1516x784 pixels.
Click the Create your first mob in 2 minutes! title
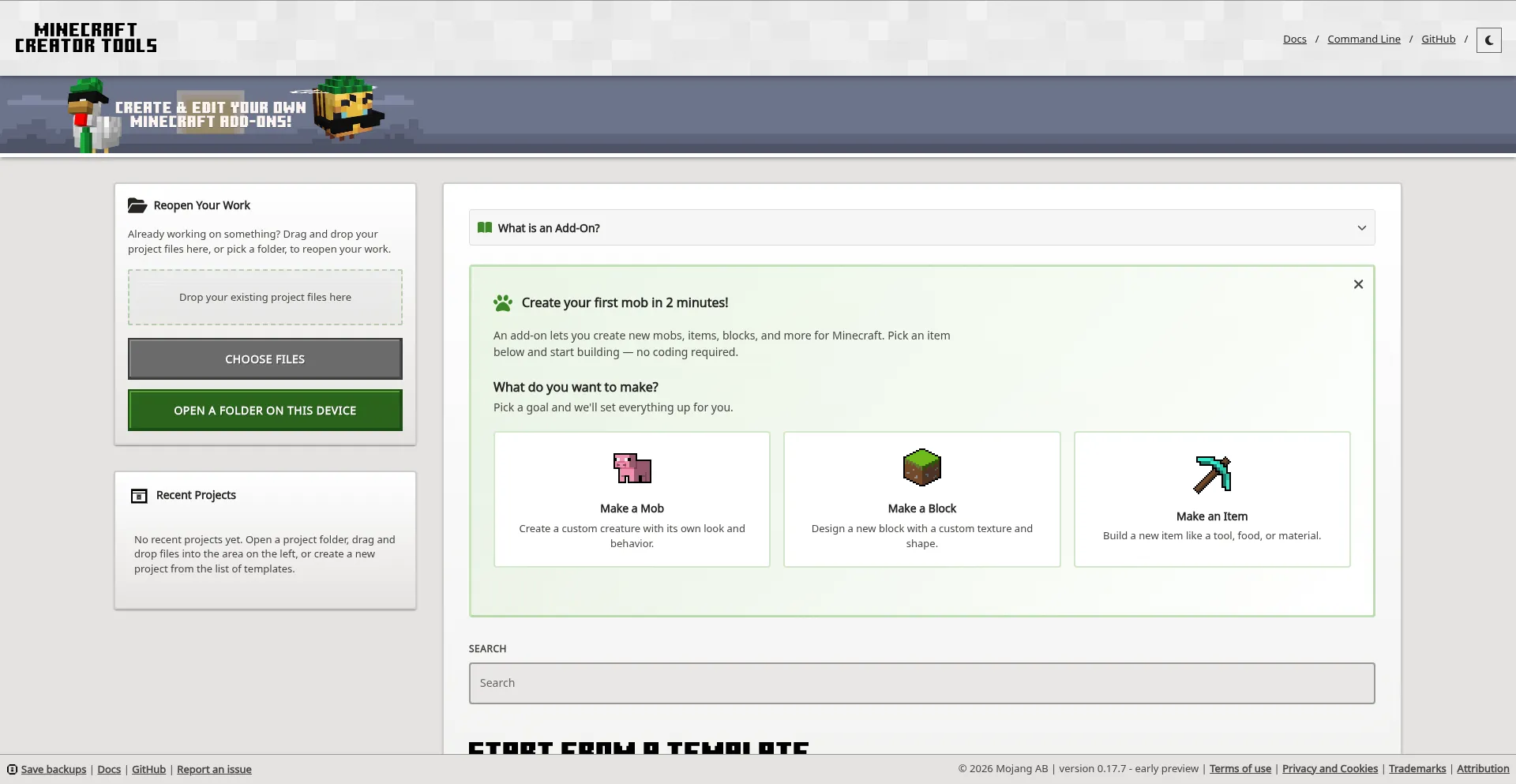point(625,302)
